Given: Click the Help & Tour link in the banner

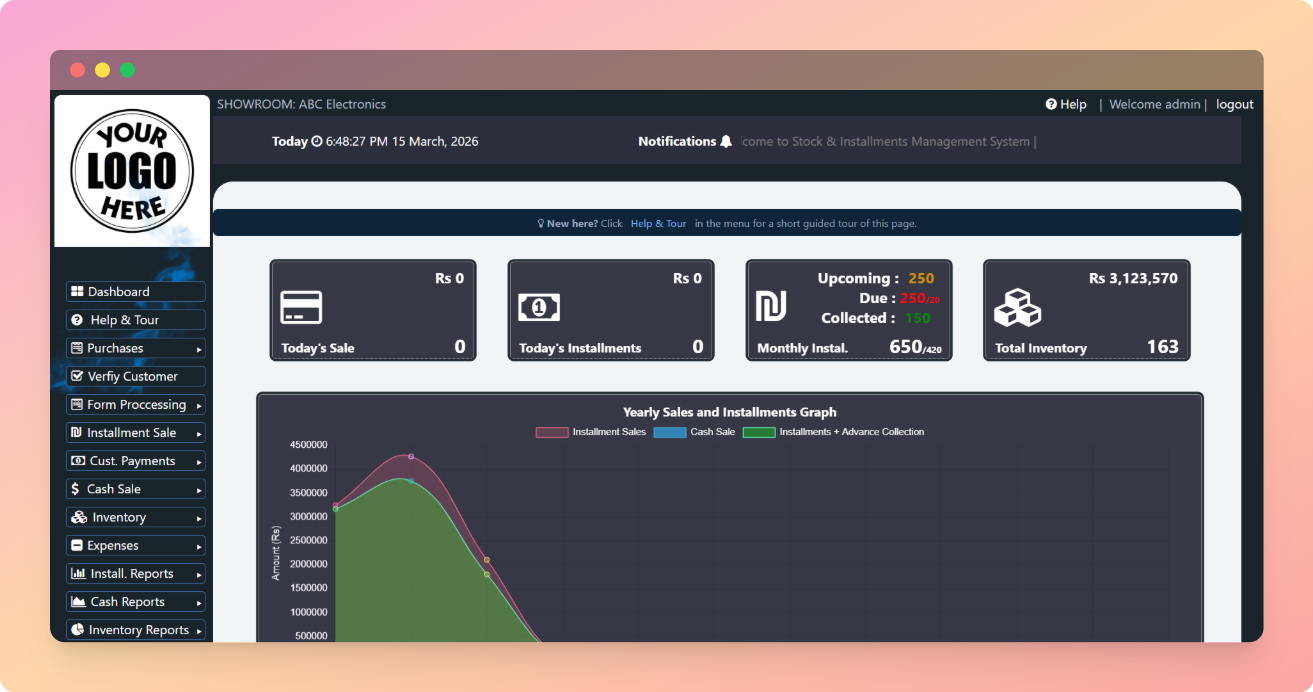Looking at the screenshot, I should click(658, 223).
